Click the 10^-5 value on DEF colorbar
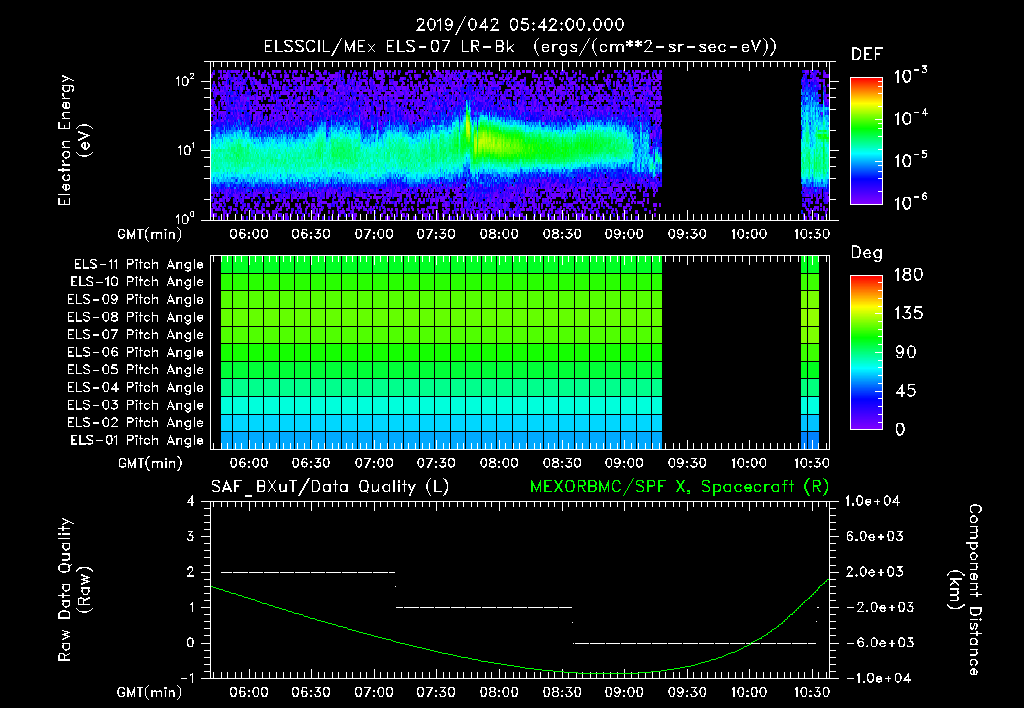 [910, 160]
